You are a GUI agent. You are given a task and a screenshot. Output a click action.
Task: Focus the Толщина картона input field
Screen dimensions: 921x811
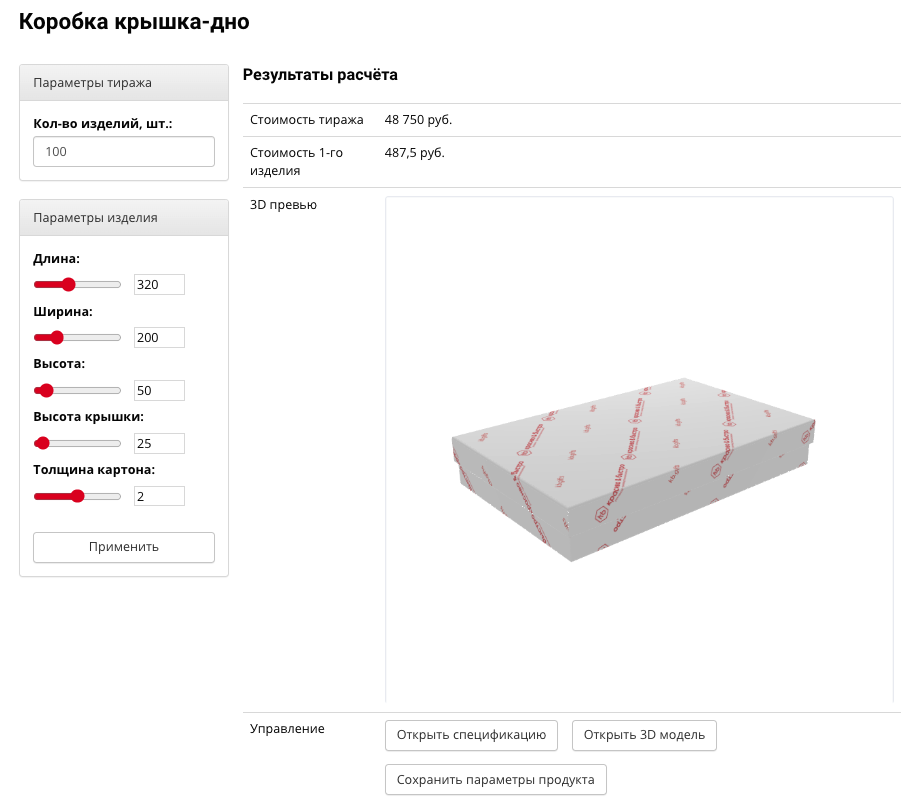click(159, 496)
